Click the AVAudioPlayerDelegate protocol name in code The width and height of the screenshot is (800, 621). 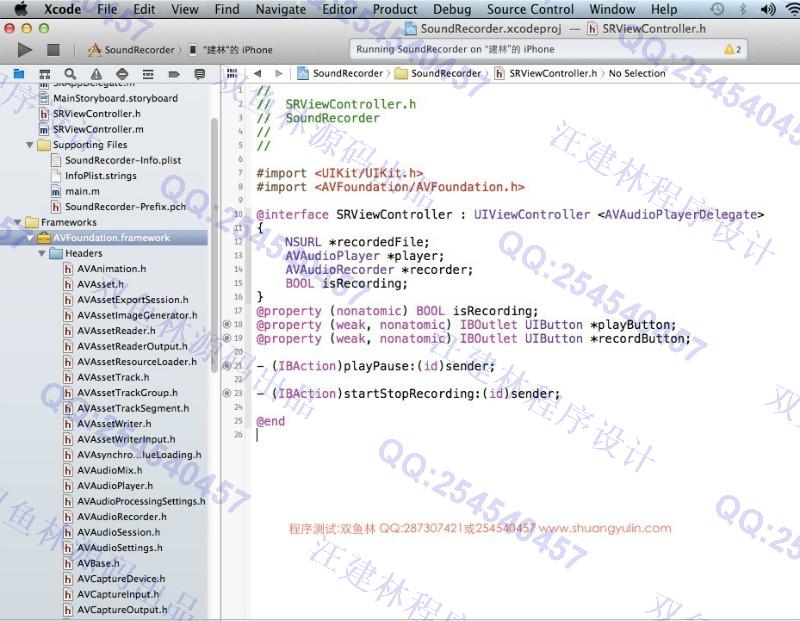(681, 215)
